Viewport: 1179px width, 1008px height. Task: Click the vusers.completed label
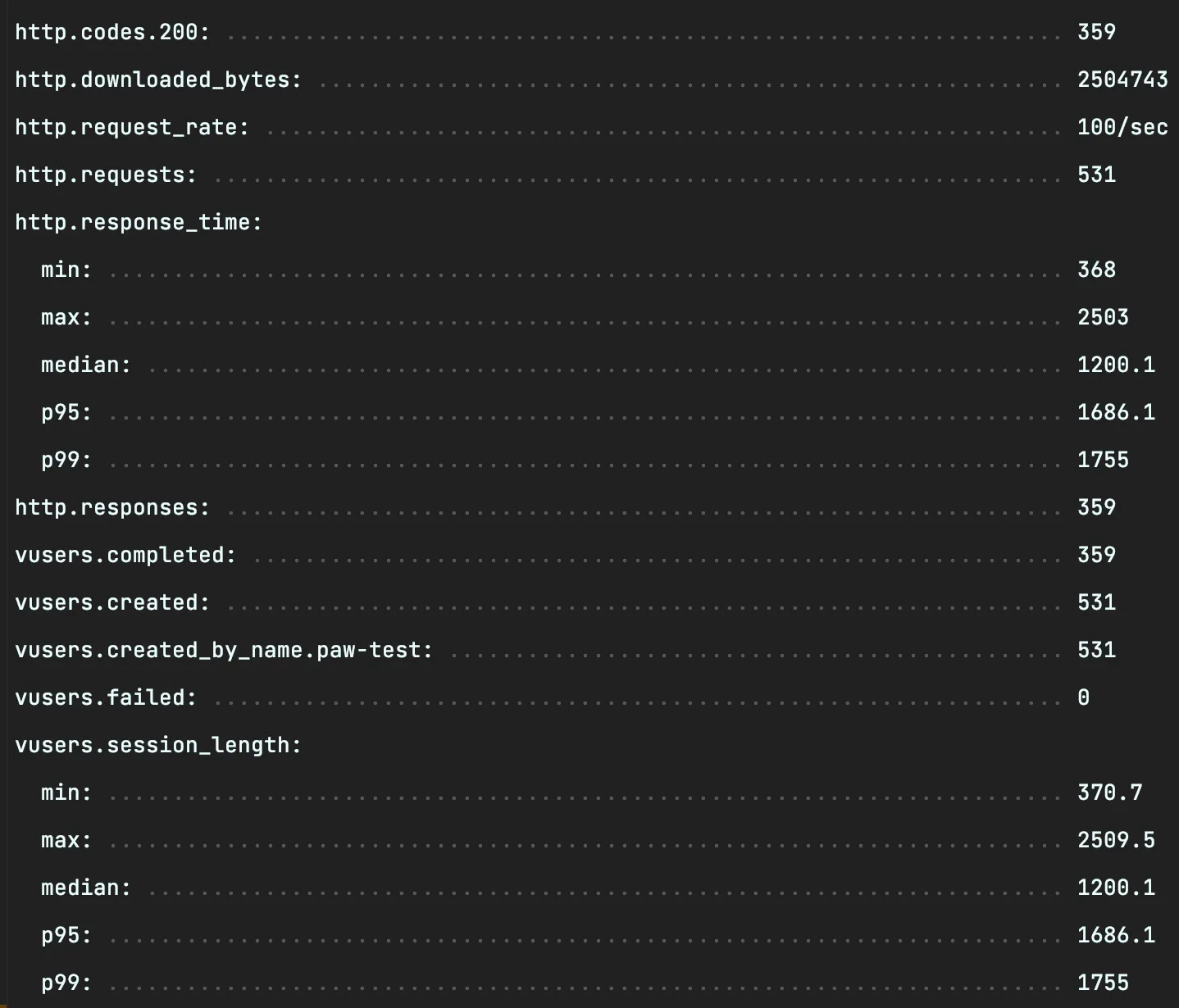125,555
